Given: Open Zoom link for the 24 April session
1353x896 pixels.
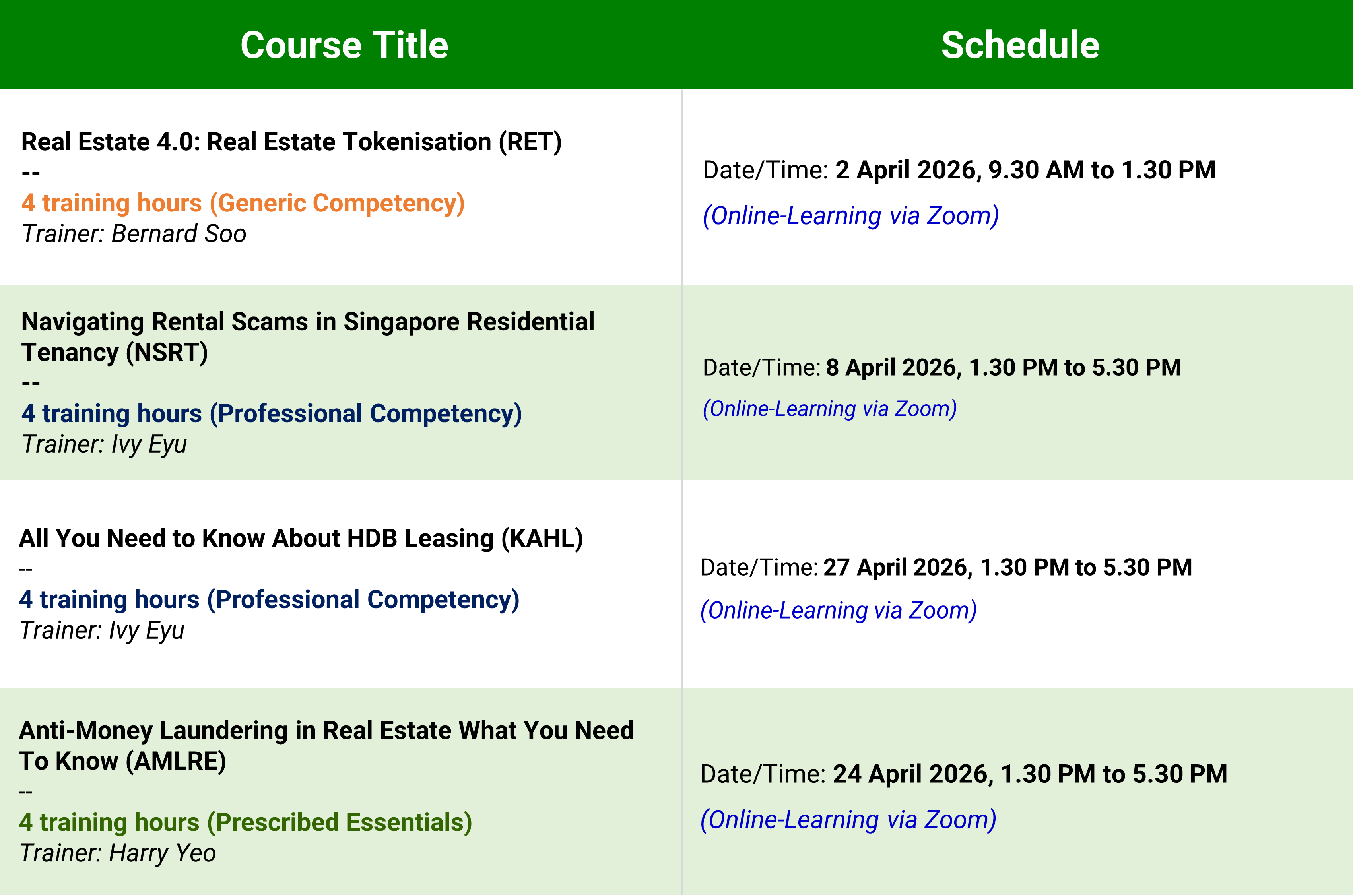Looking at the screenshot, I should 848,819.
